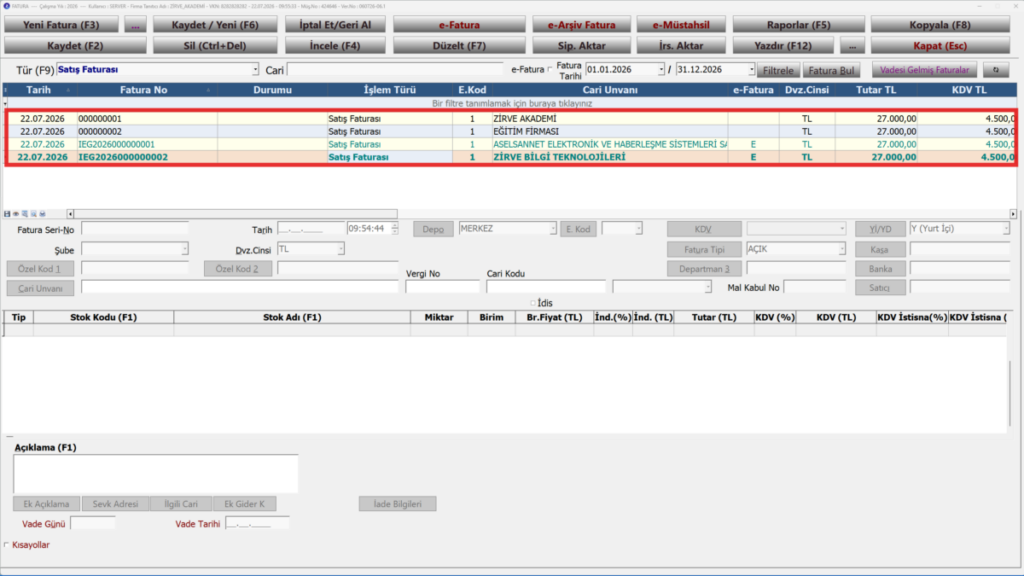The height and width of the screenshot is (576, 1024).
Task: Open the Tür (F9) Satış Faturası dropdown
Action: tap(255, 70)
